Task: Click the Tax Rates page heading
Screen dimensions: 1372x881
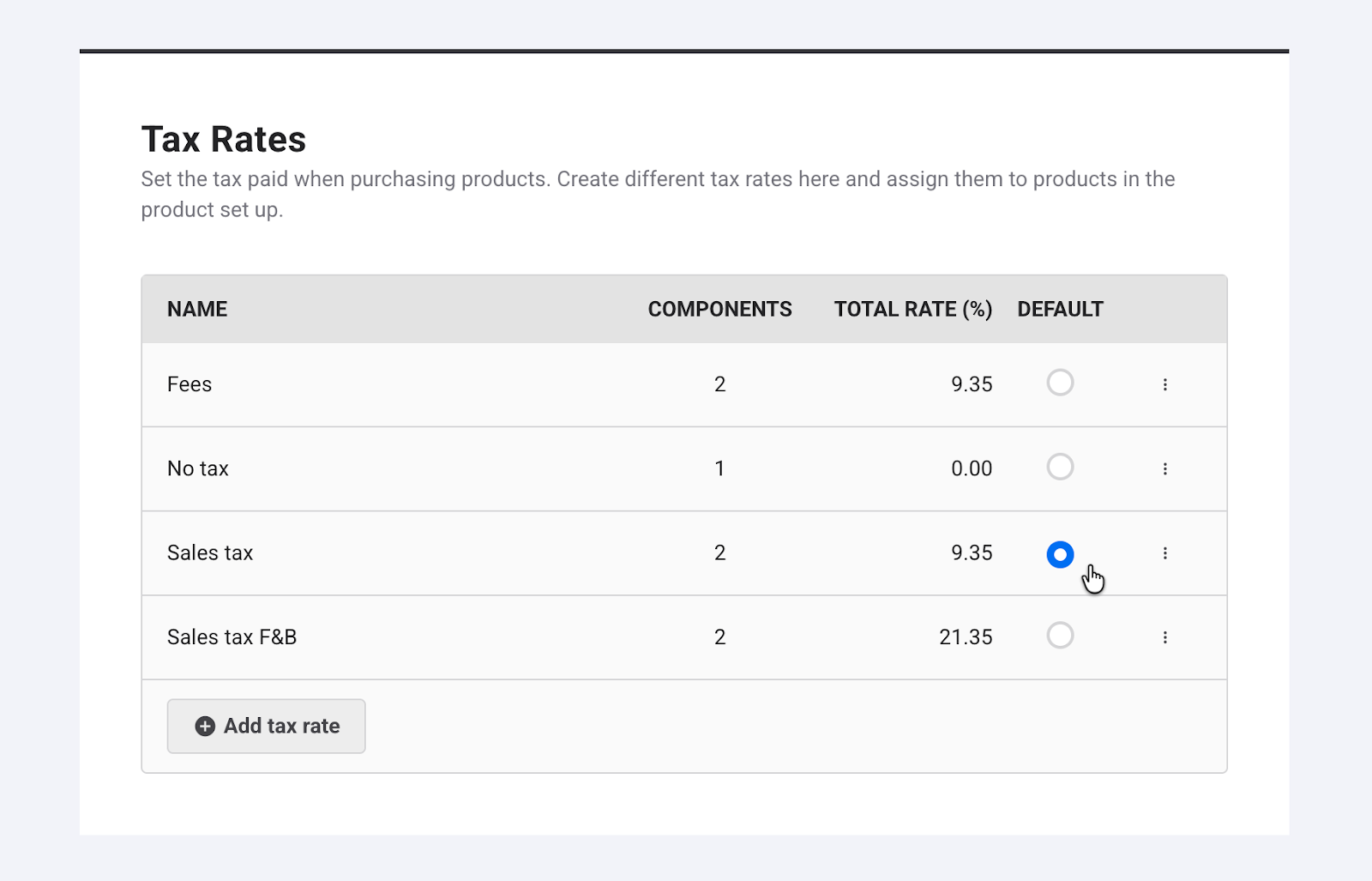Action: pyautogui.click(x=224, y=140)
